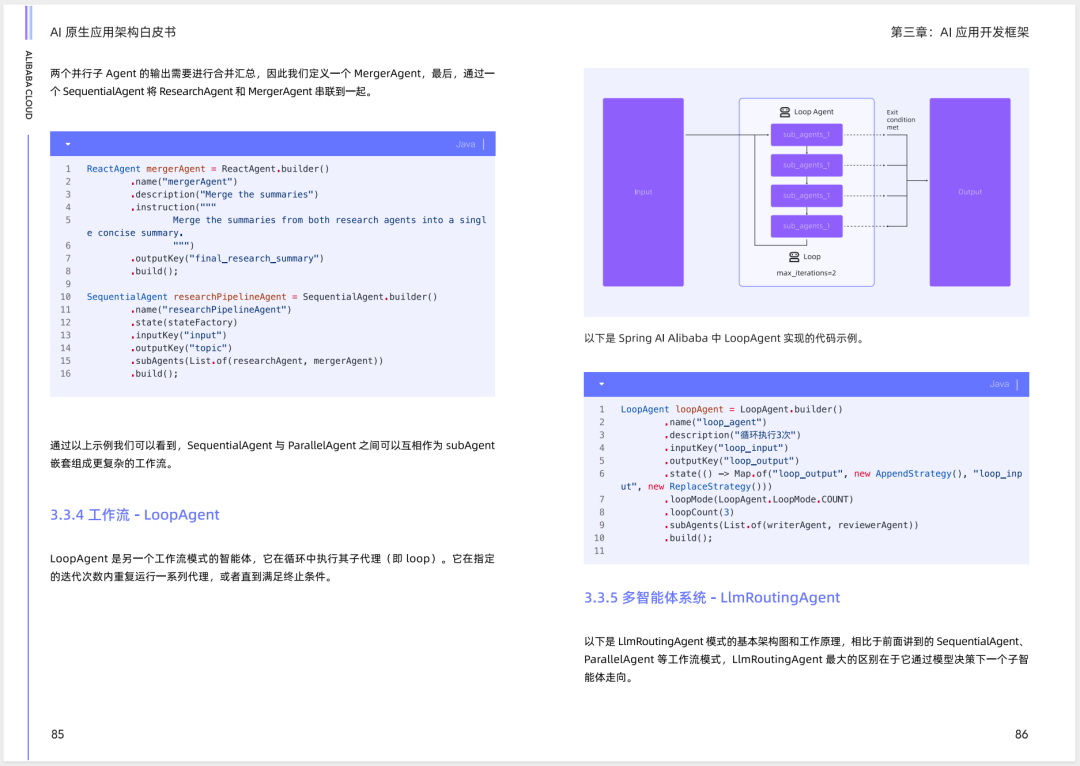
Task: Click .subAgents(List.of(writerAgent, reviewerAgent)) code line
Action: pyautogui.click(x=791, y=526)
